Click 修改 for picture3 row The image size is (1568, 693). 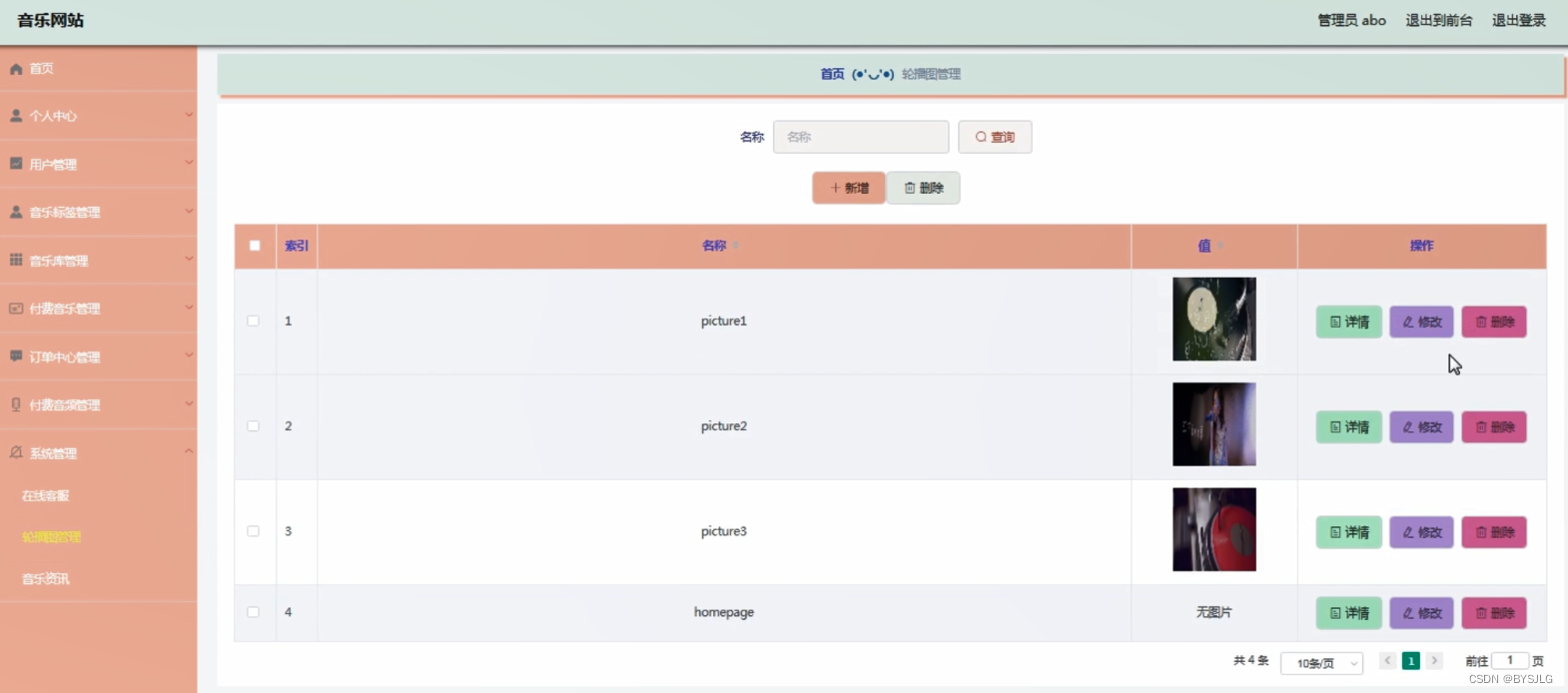(1422, 532)
